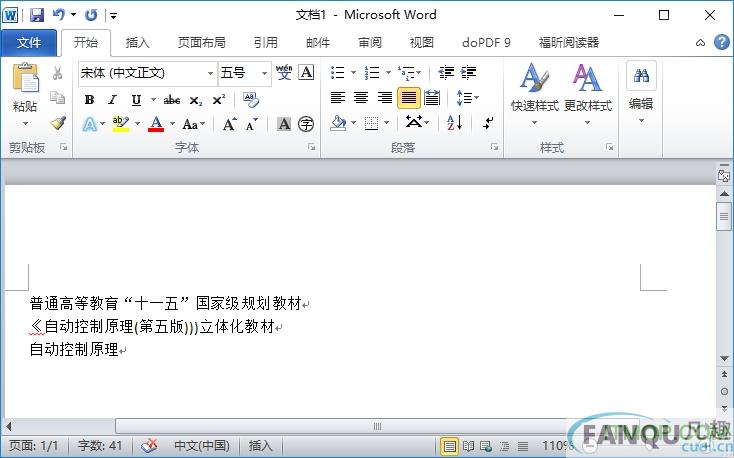Click the subscript X₂ icon

[x=195, y=99]
